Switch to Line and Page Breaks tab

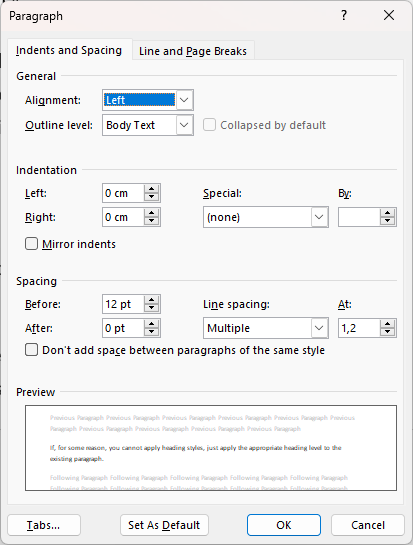pyautogui.click(x=193, y=51)
